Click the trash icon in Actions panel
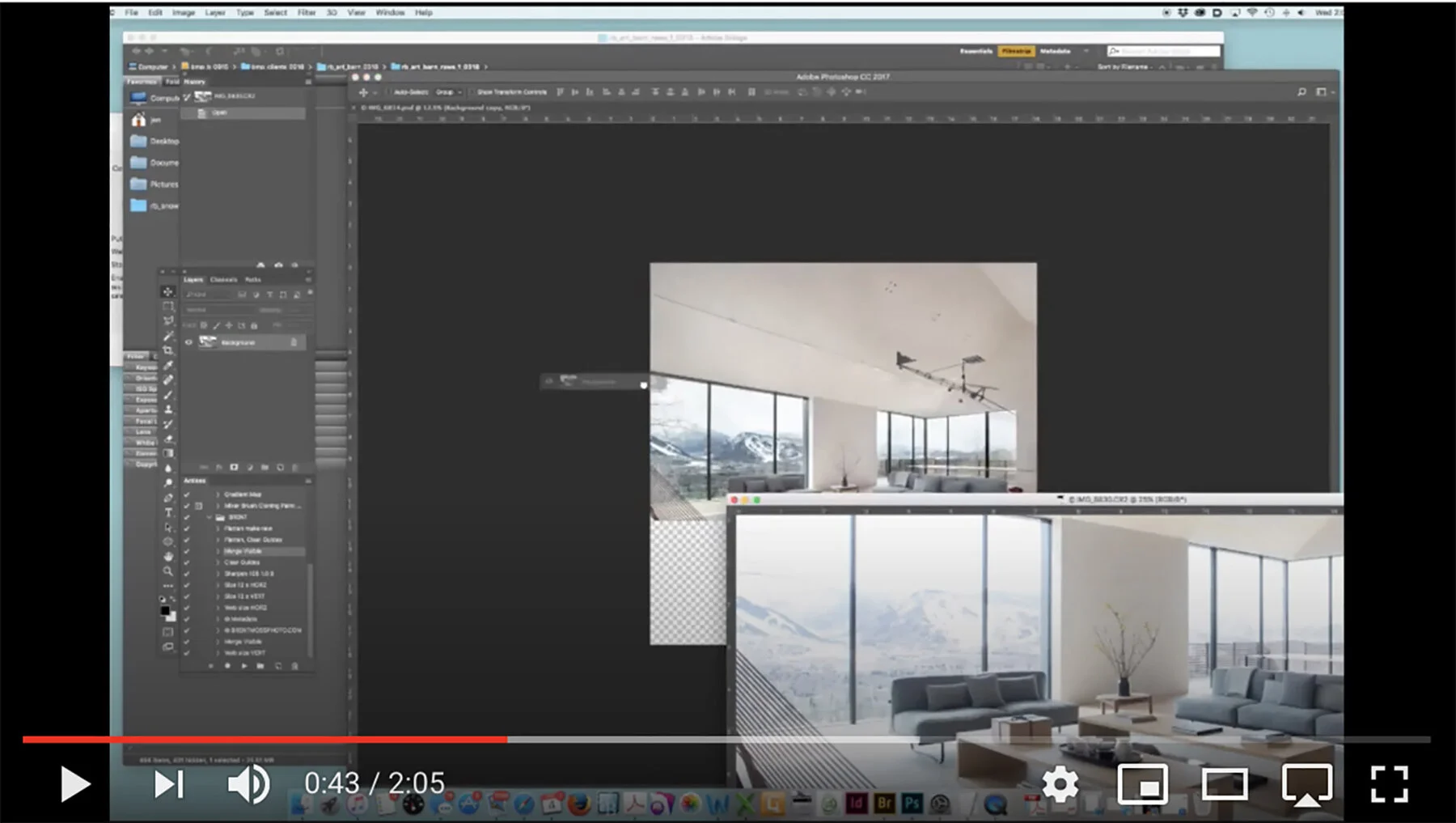 [294, 666]
